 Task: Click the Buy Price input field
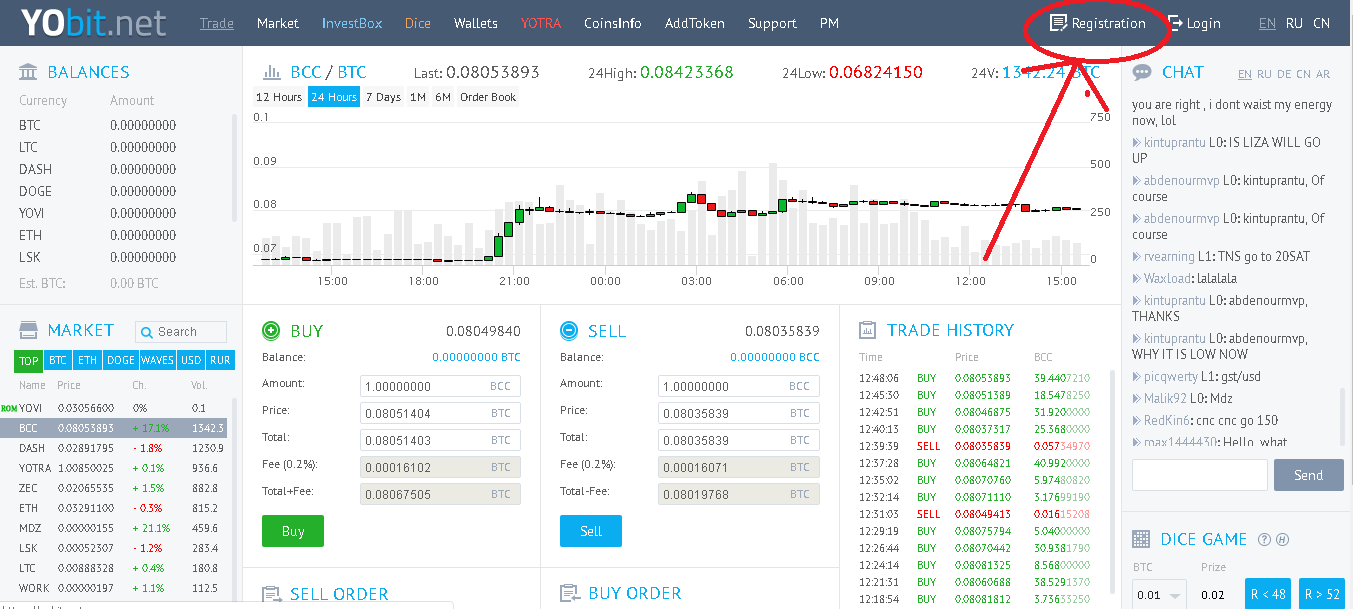pyautogui.click(x=440, y=413)
